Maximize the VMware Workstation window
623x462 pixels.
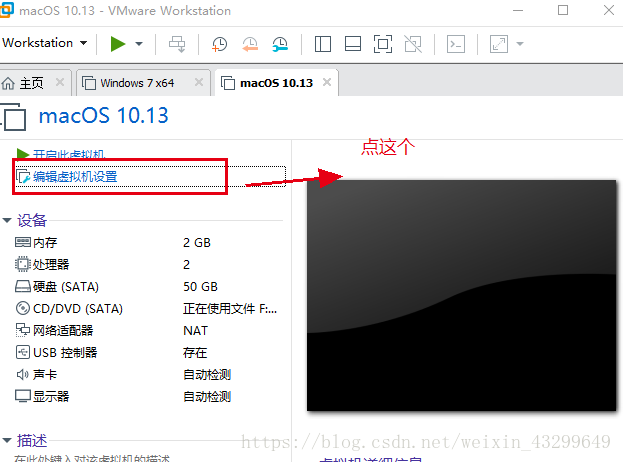point(563,10)
